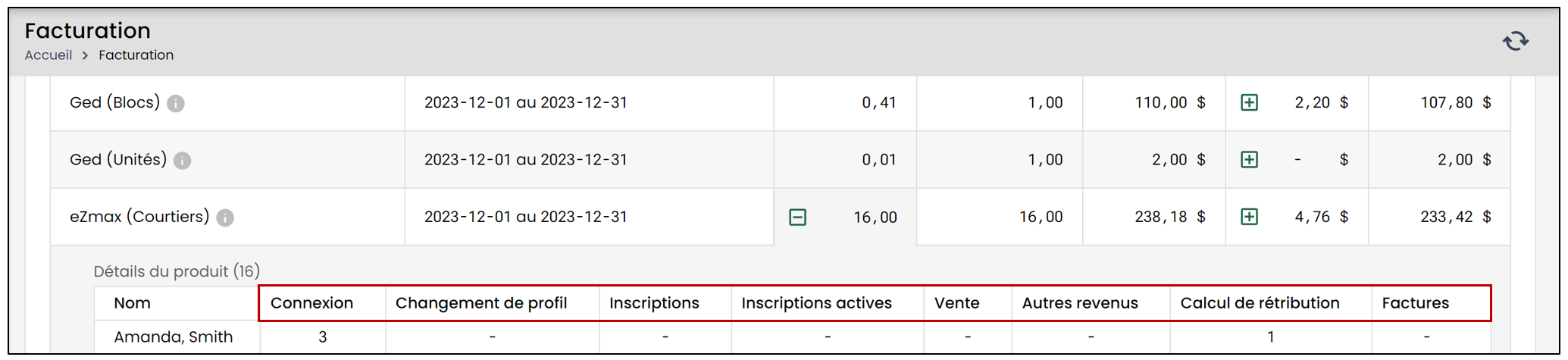Viewport: 1568px width, 360px height.
Task: Click the Vente column header
Action: pos(956,303)
